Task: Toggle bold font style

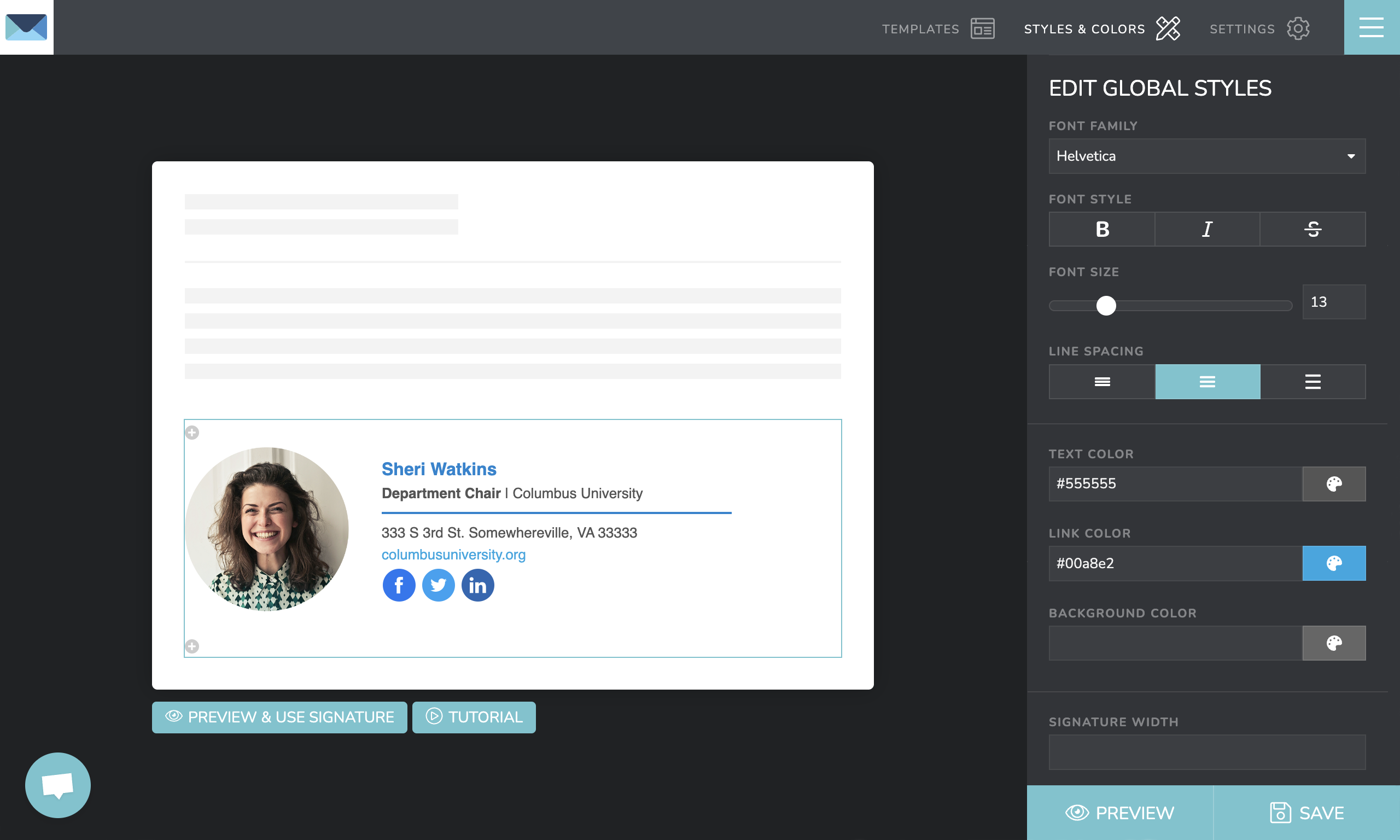Action: (x=1101, y=229)
